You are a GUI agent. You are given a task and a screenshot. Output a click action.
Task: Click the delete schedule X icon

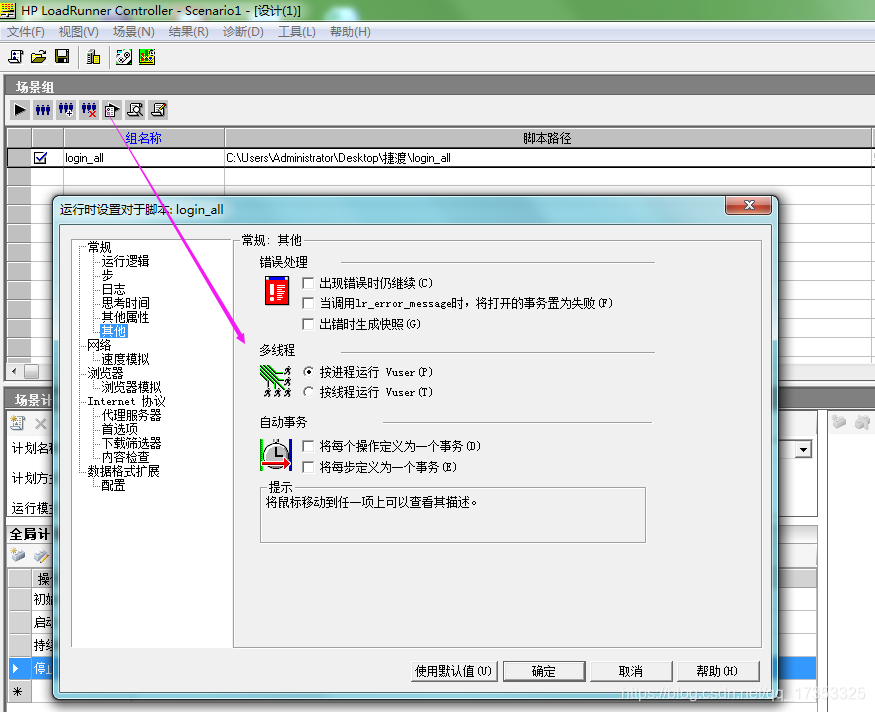click(x=40, y=424)
